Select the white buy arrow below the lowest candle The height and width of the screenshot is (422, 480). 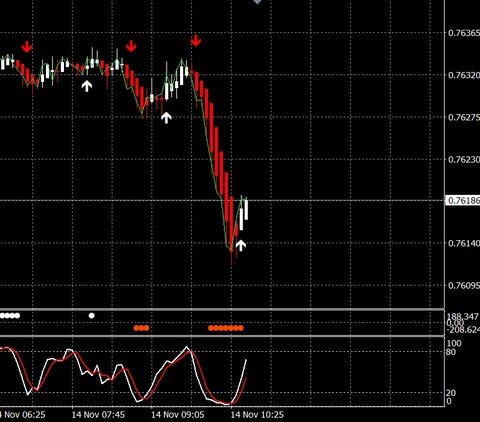pos(241,245)
